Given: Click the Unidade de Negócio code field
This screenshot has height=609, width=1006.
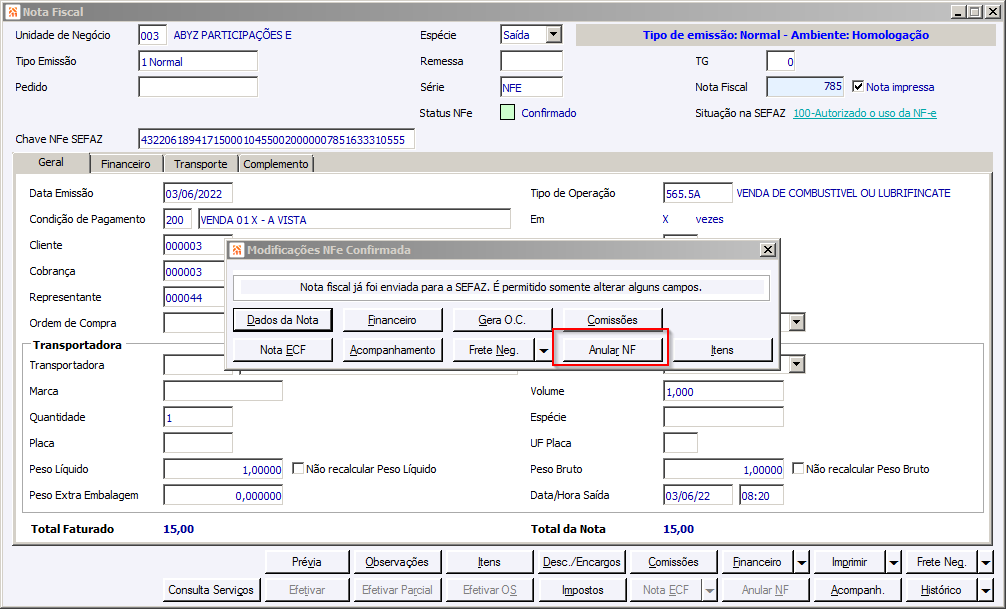Looking at the screenshot, I should [x=152, y=35].
